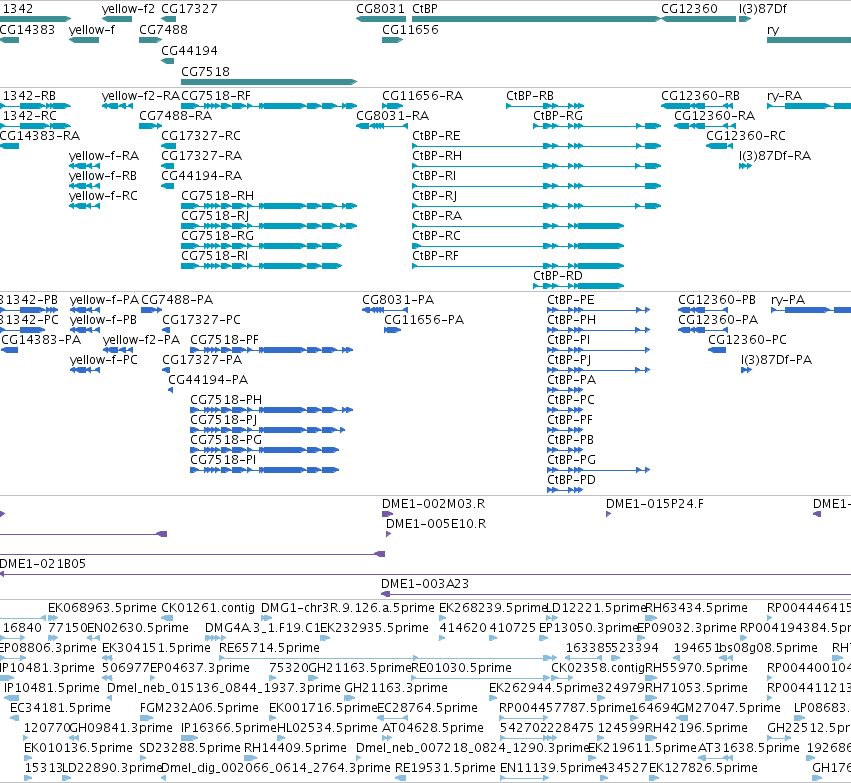The height and width of the screenshot is (783, 851).
Task: Select the CtBP gene feature label
Action: tap(424, 9)
